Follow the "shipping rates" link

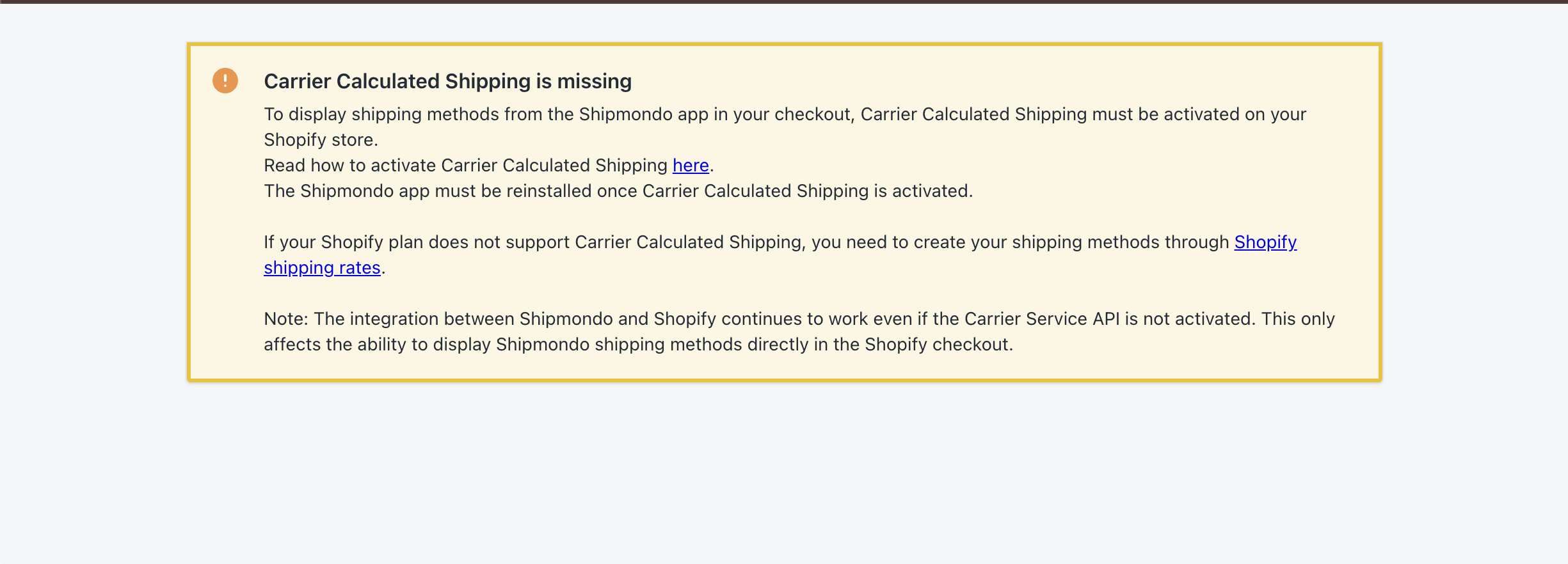[322, 268]
